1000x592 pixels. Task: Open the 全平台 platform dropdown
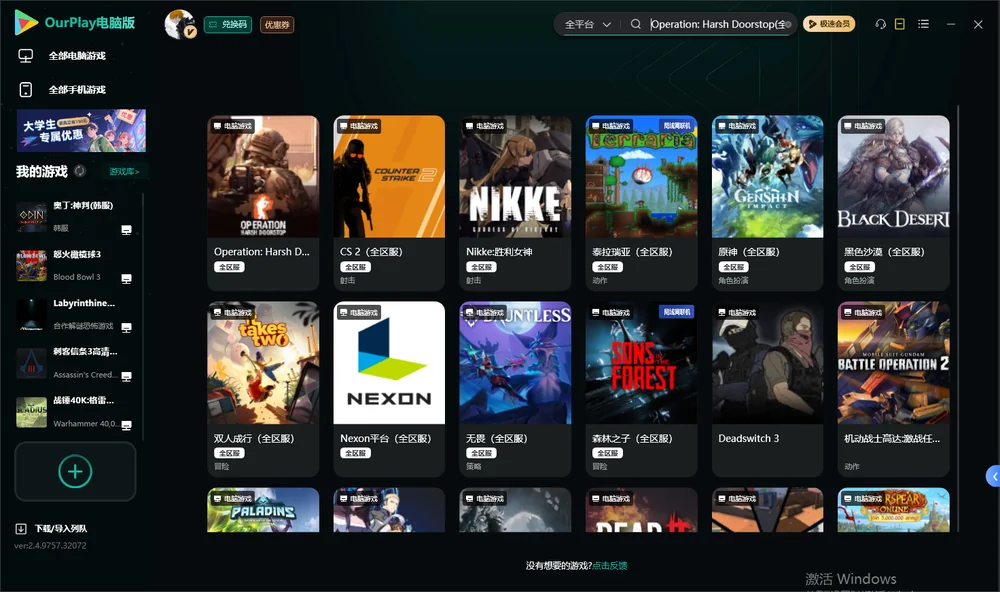point(587,24)
